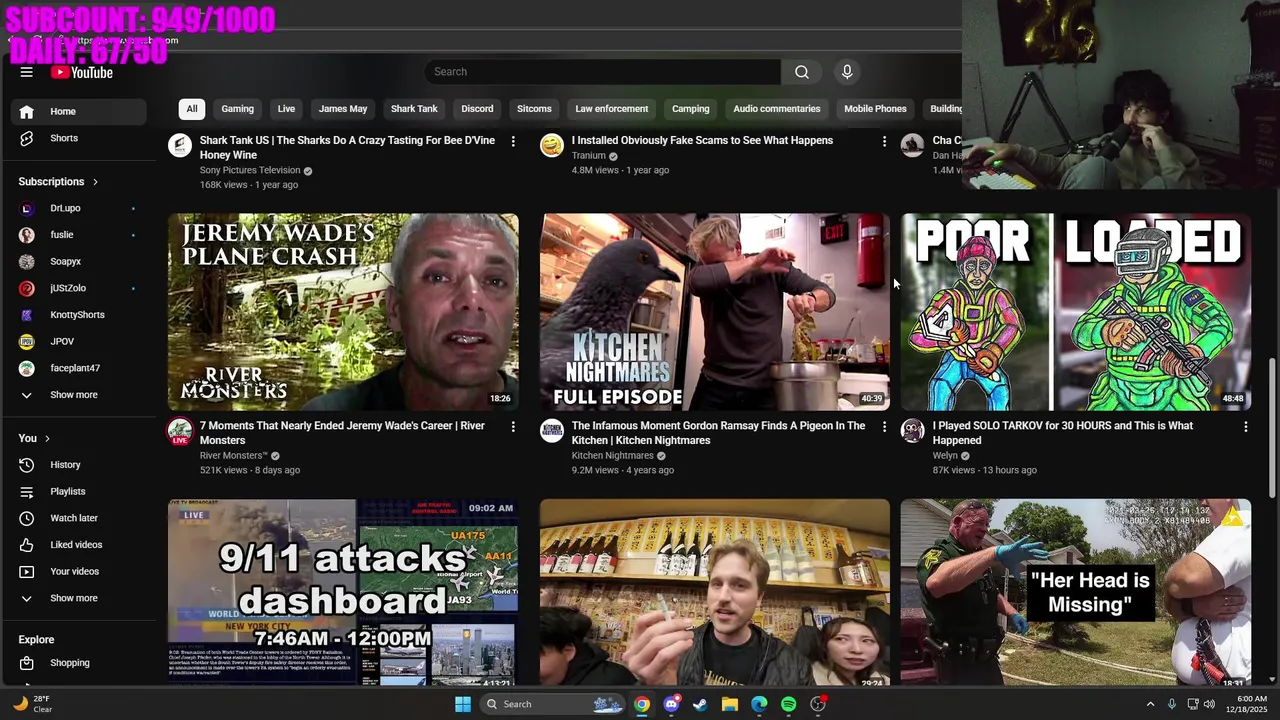Start voice search with microphone icon
Viewport: 1280px width, 720px height.
click(847, 72)
